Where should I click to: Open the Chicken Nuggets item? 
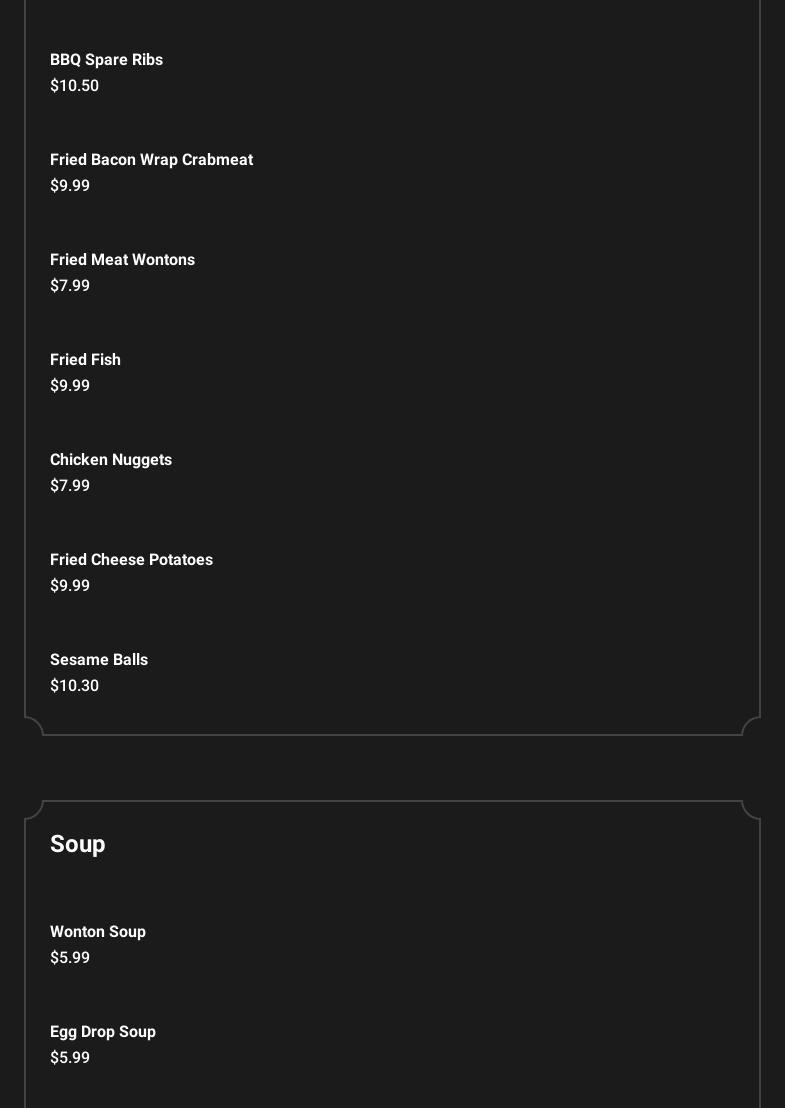tap(111, 460)
